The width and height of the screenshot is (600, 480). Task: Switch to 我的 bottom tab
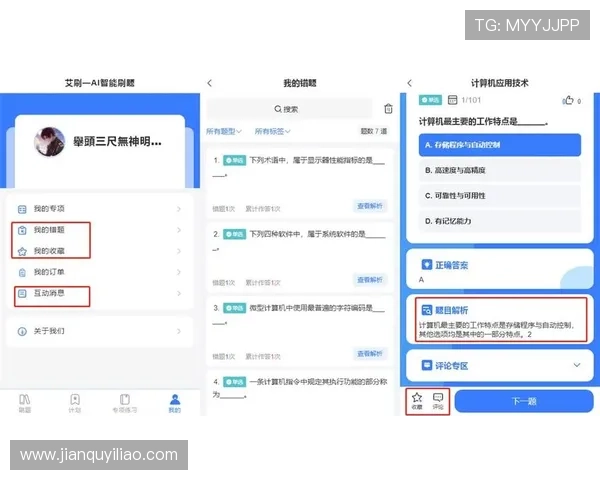click(x=175, y=403)
